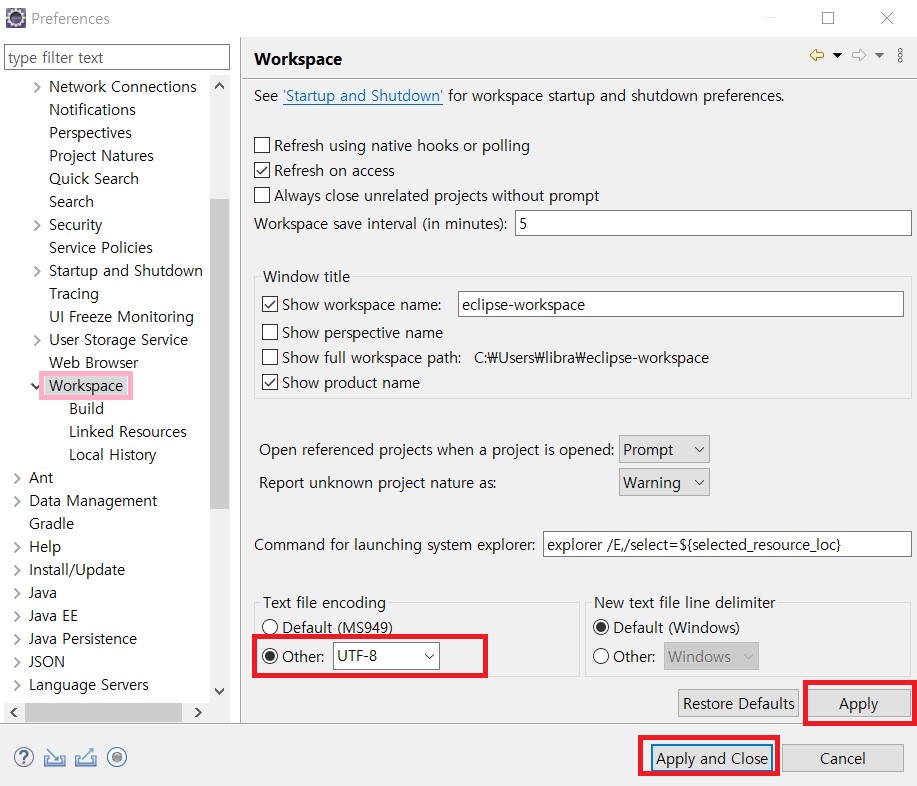
Task: Expand the User Storage Service node
Action: click(37, 340)
